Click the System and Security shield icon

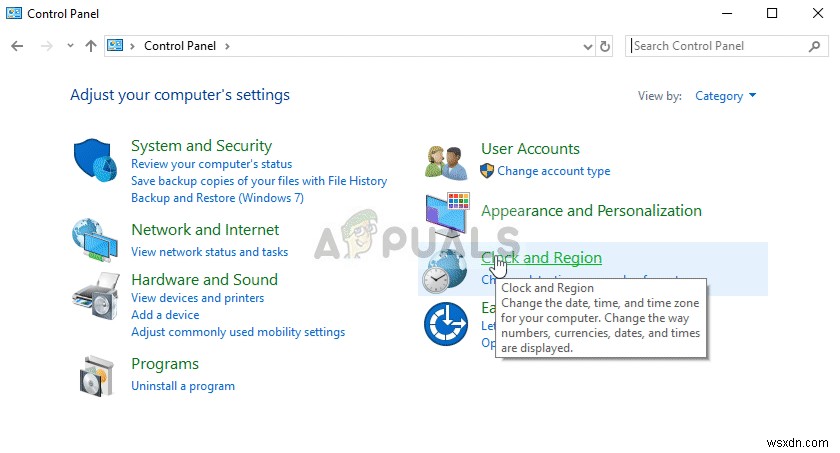(95, 160)
